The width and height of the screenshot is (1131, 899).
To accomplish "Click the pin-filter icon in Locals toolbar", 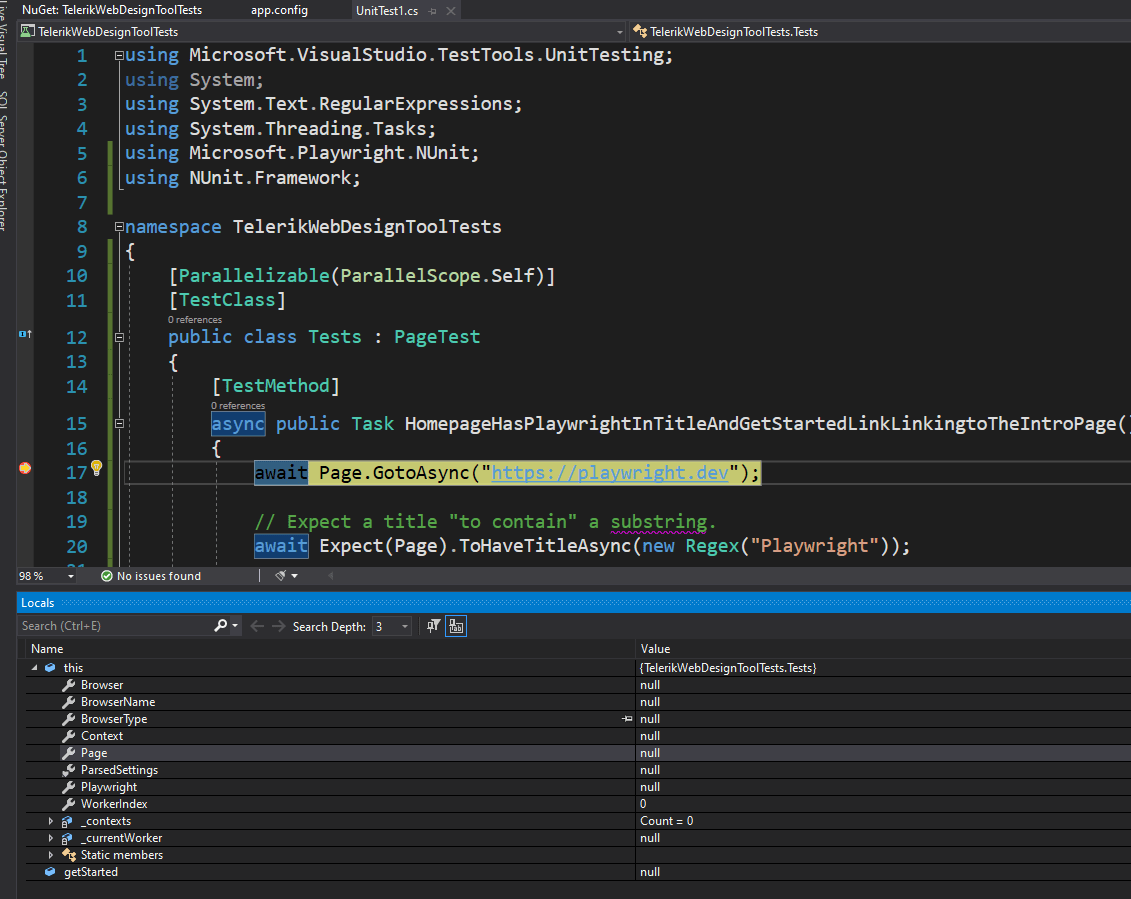I will point(434,626).
